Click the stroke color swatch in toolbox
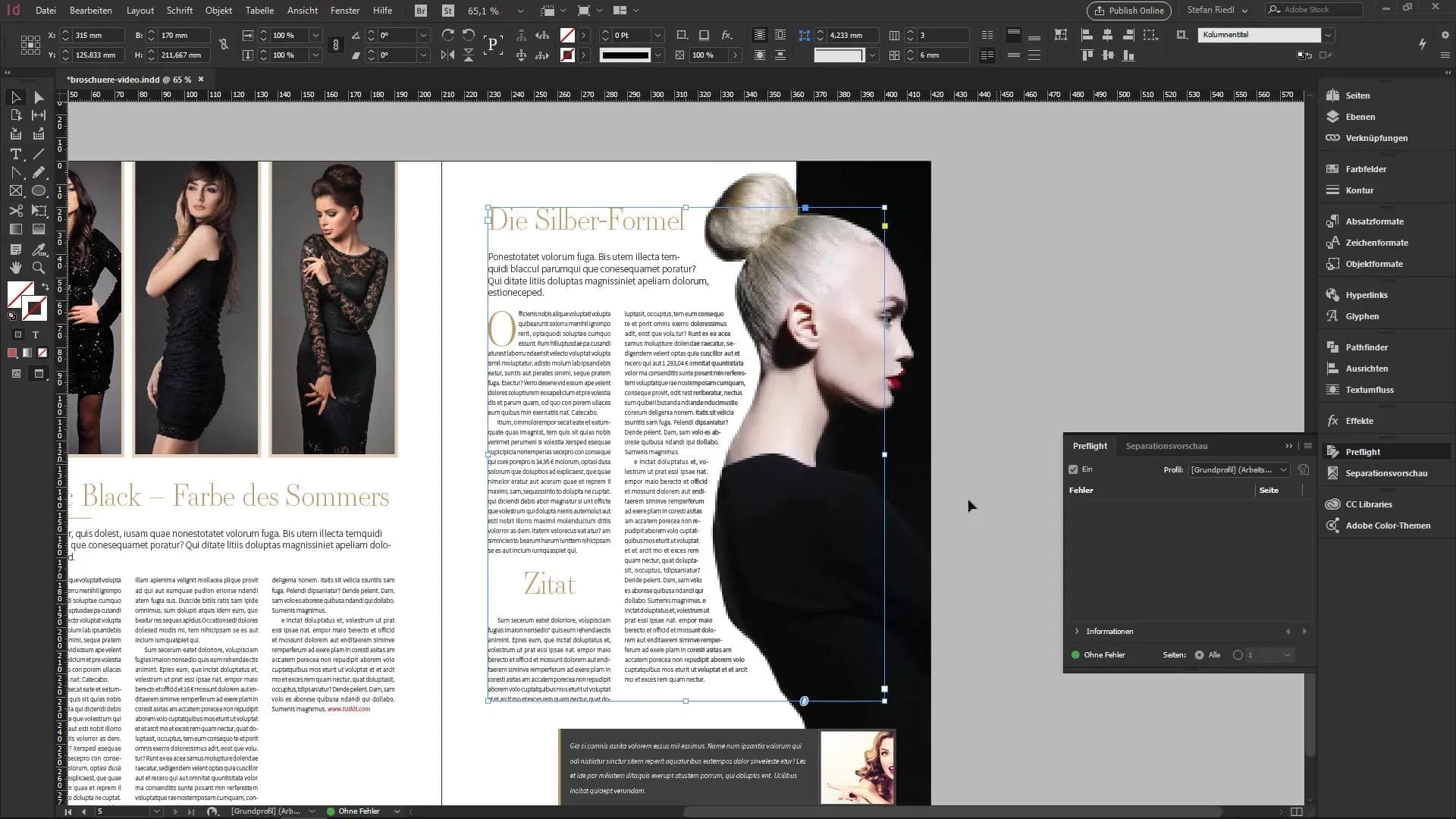Viewport: 1456px width, 819px height. [x=34, y=309]
